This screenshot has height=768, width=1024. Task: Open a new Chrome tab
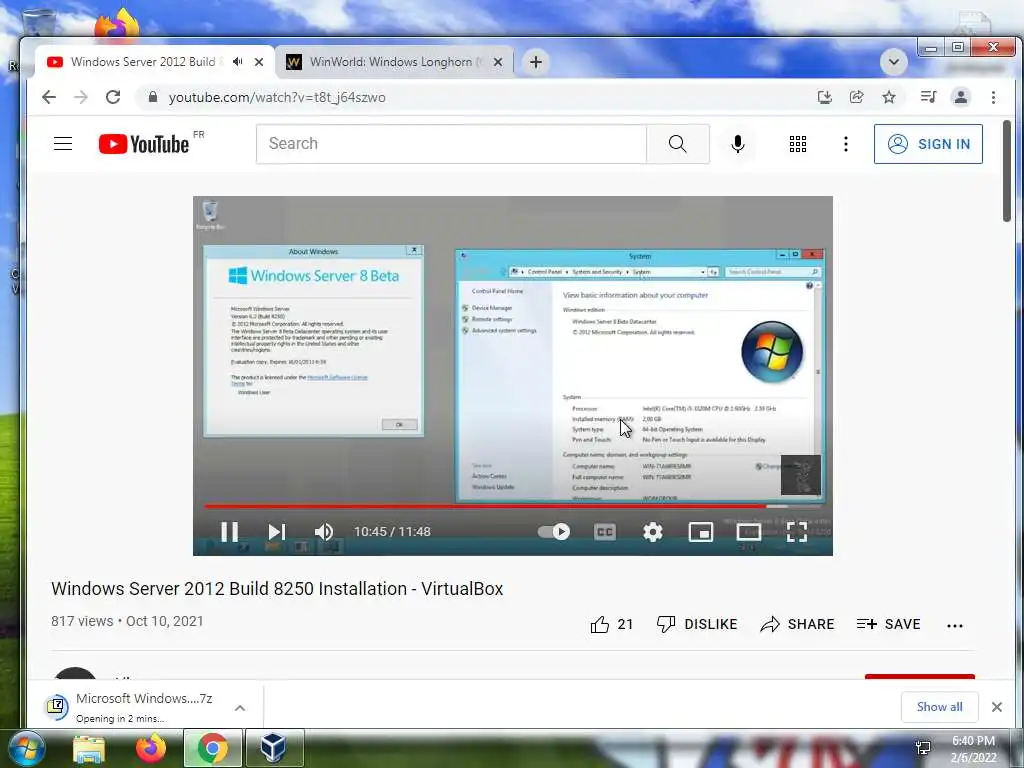[536, 62]
